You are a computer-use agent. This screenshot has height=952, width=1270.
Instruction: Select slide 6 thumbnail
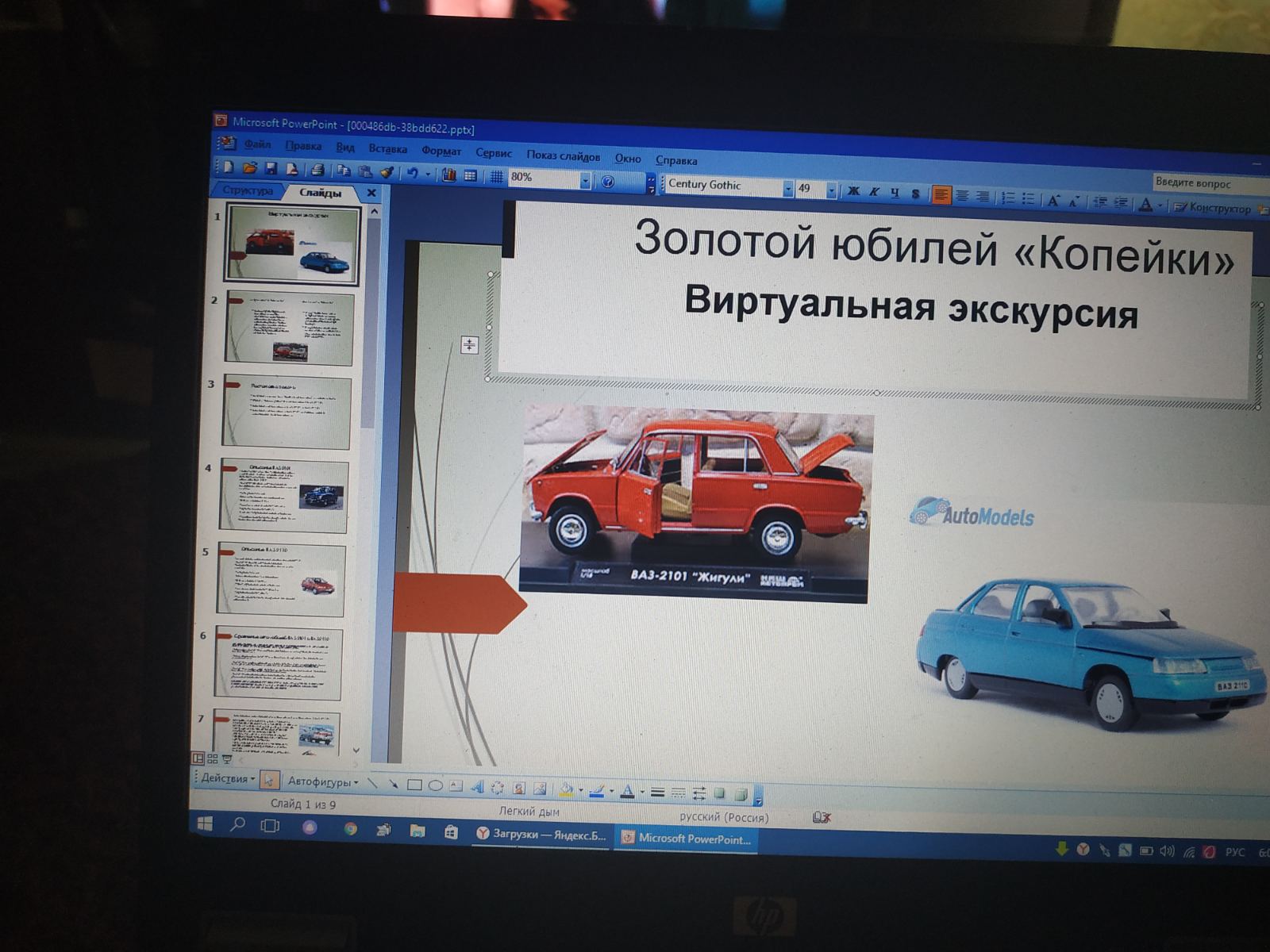coord(279,663)
